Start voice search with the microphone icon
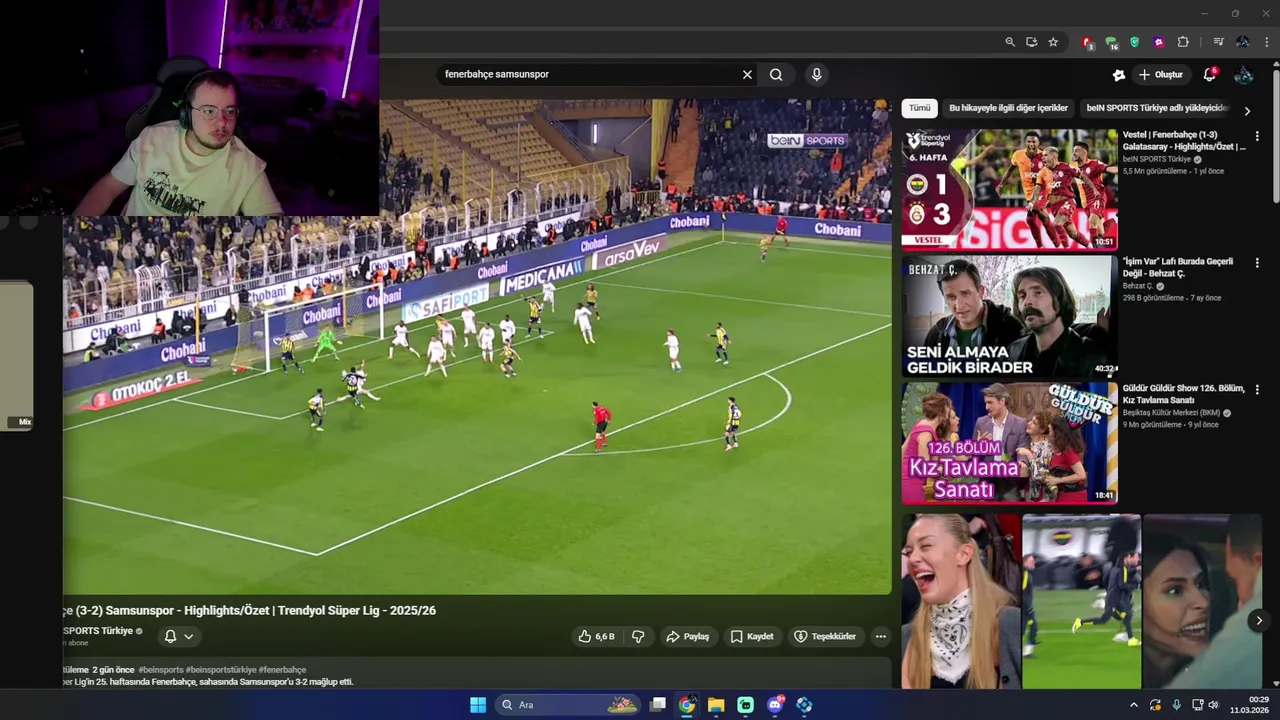 [x=817, y=74]
